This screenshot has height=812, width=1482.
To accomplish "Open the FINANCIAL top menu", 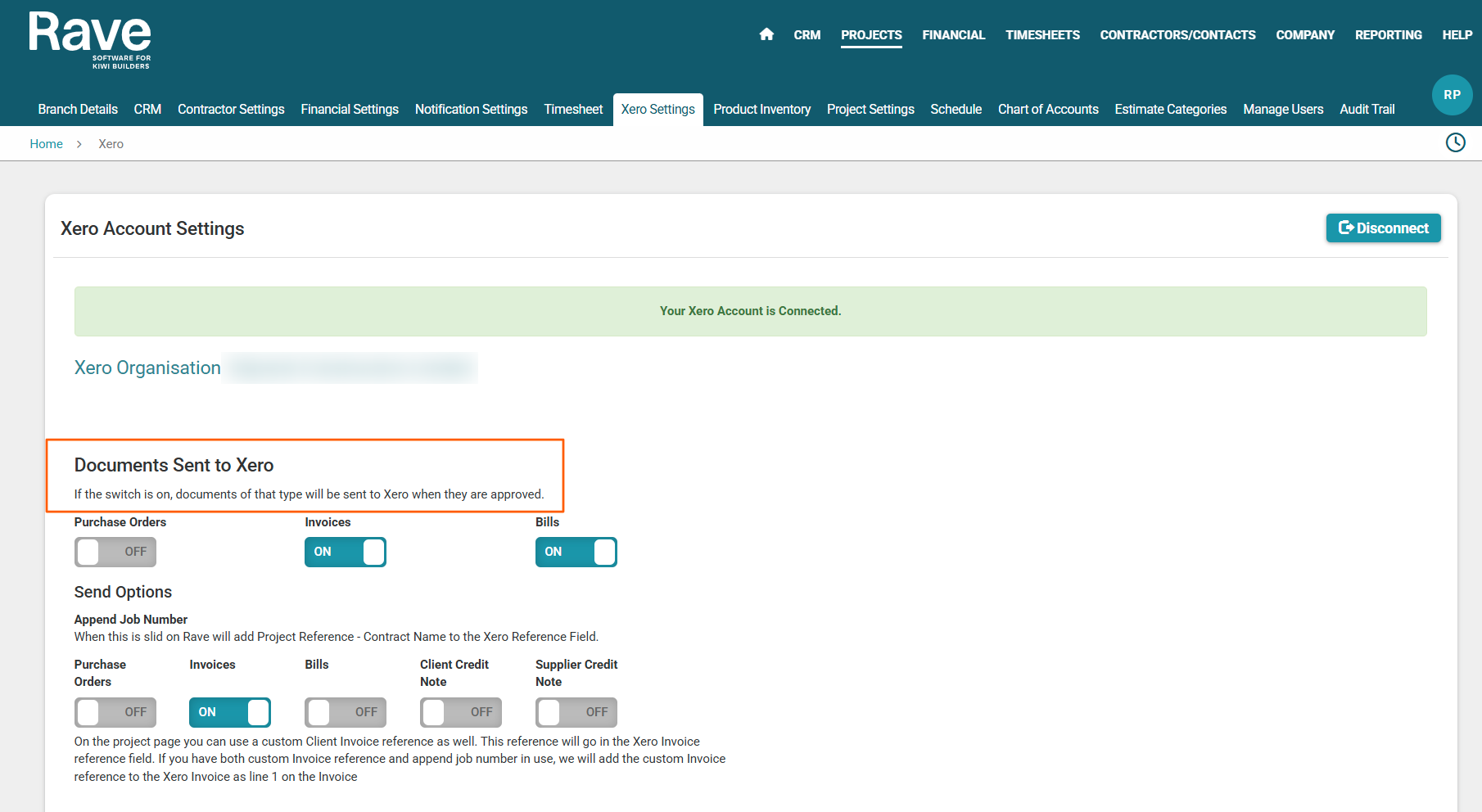I will (954, 35).
